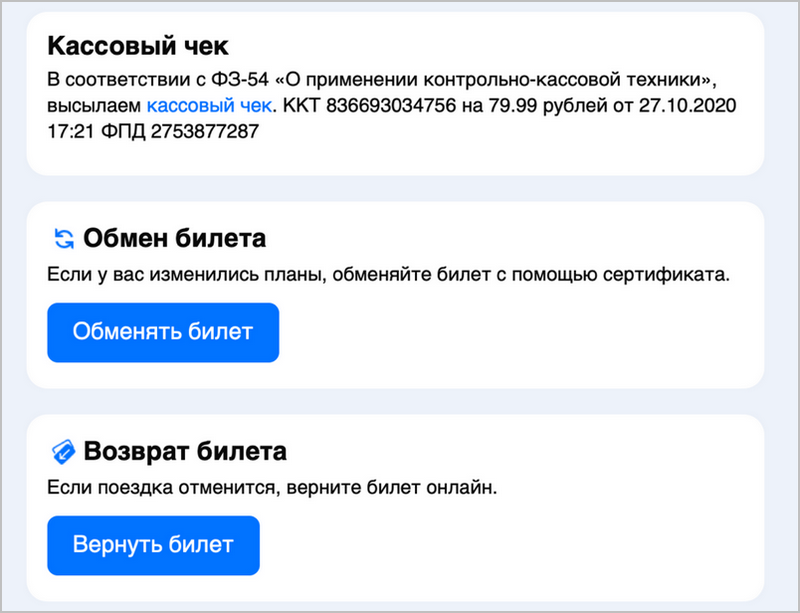The image size is (800, 613).
Task: Click the Вернуть билет button
Action: (153, 545)
